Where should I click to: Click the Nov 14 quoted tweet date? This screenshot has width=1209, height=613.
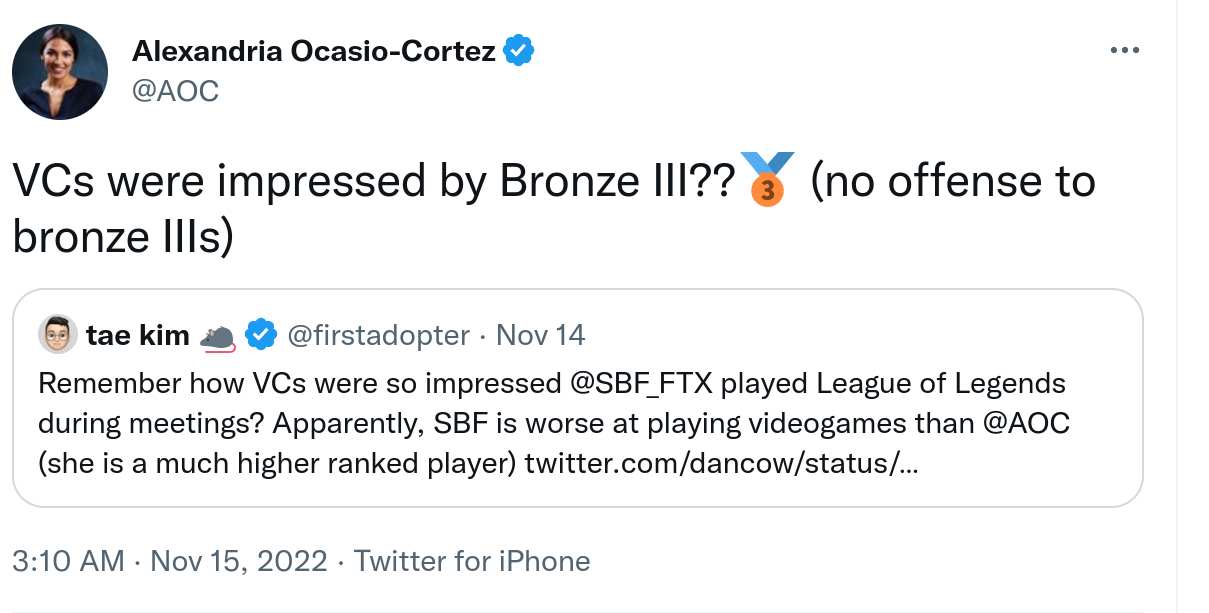[540, 336]
